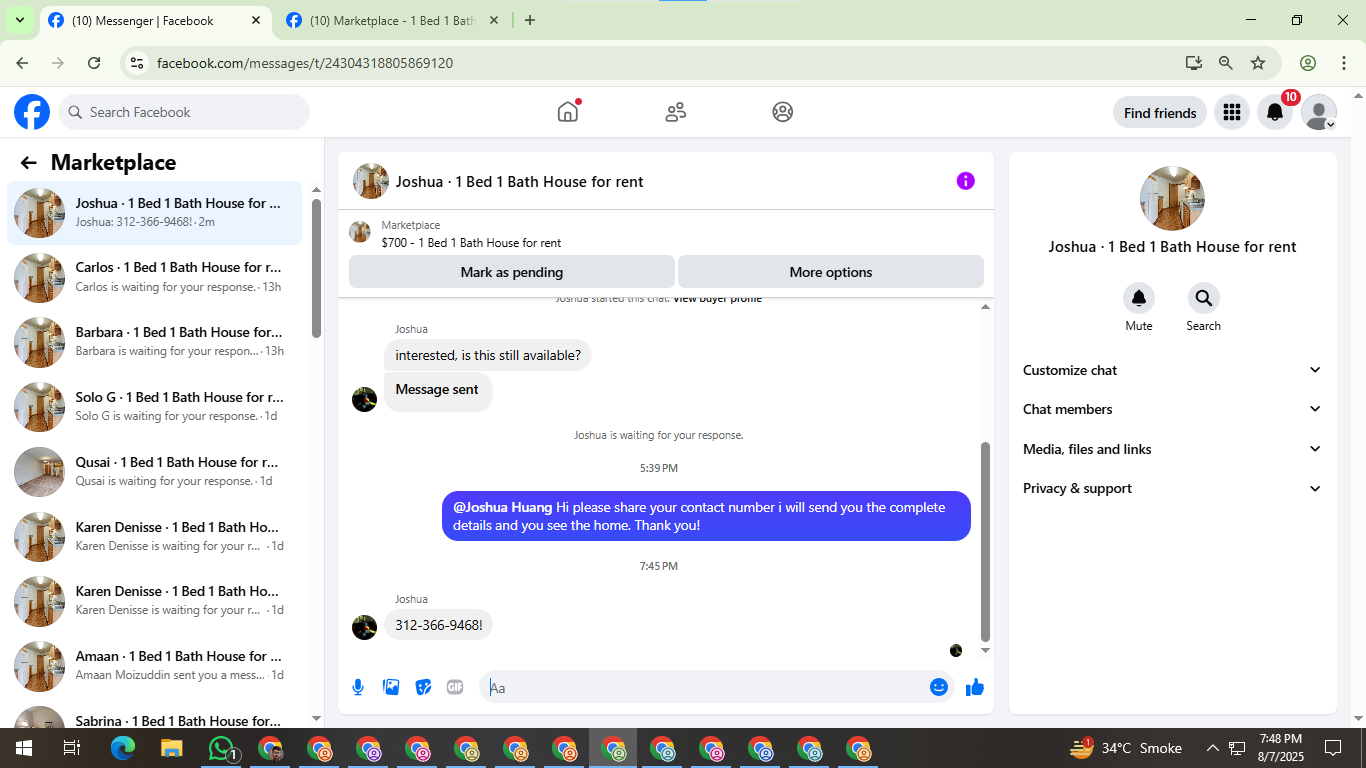Click the chat messages scrollbar
Image resolution: width=1366 pixels, height=768 pixels.
click(x=985, y=541)
